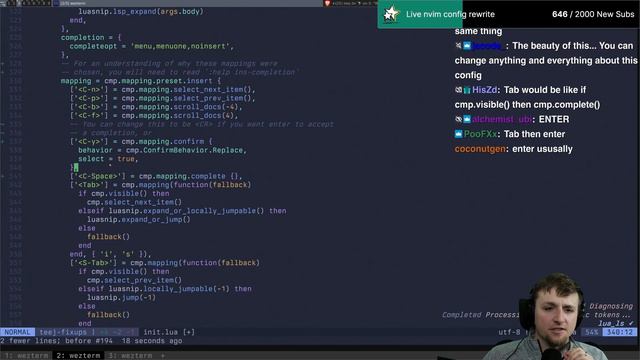Click the 54% file position indicator
The width and height of the screenshot is (640, 360).
tap(591, 332)
